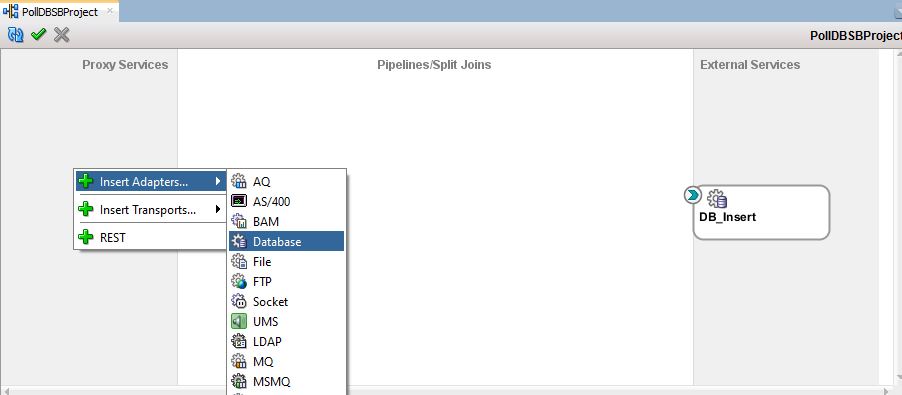The image size is (902, 395).
Task: Click the Proxy Services lane header
Action: 125,64
